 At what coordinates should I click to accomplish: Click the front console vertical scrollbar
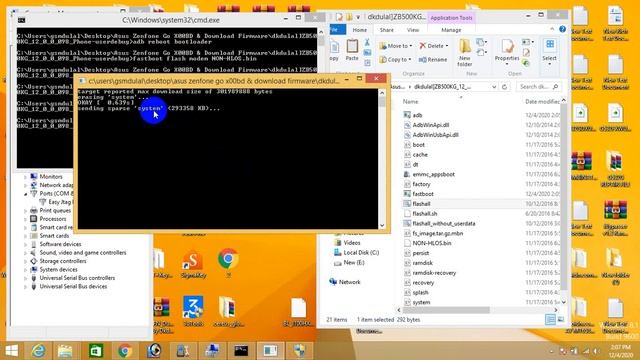pos(382,159)
